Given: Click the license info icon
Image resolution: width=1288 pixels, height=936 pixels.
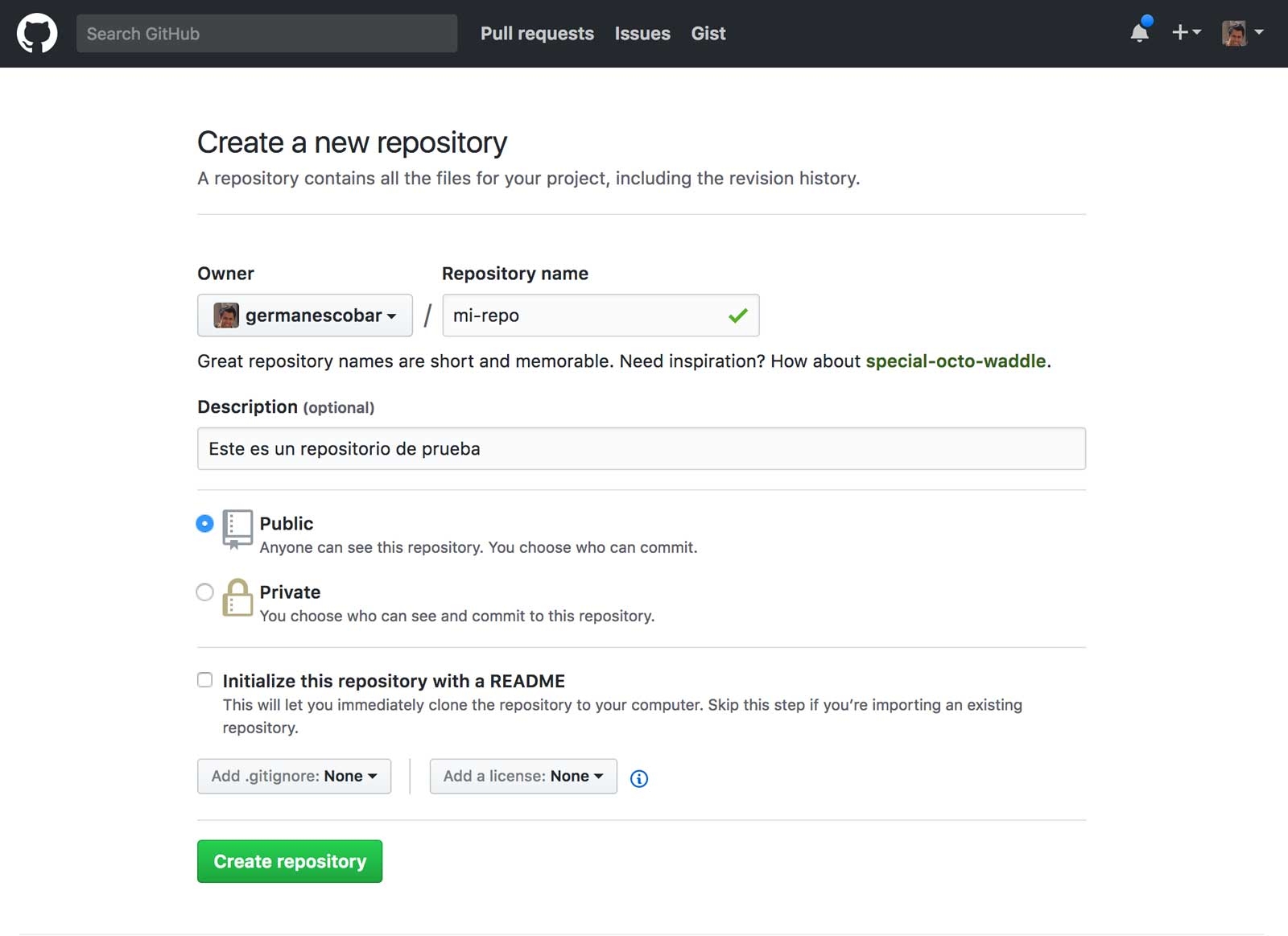Looking at the screenshot, I should 639,778.
